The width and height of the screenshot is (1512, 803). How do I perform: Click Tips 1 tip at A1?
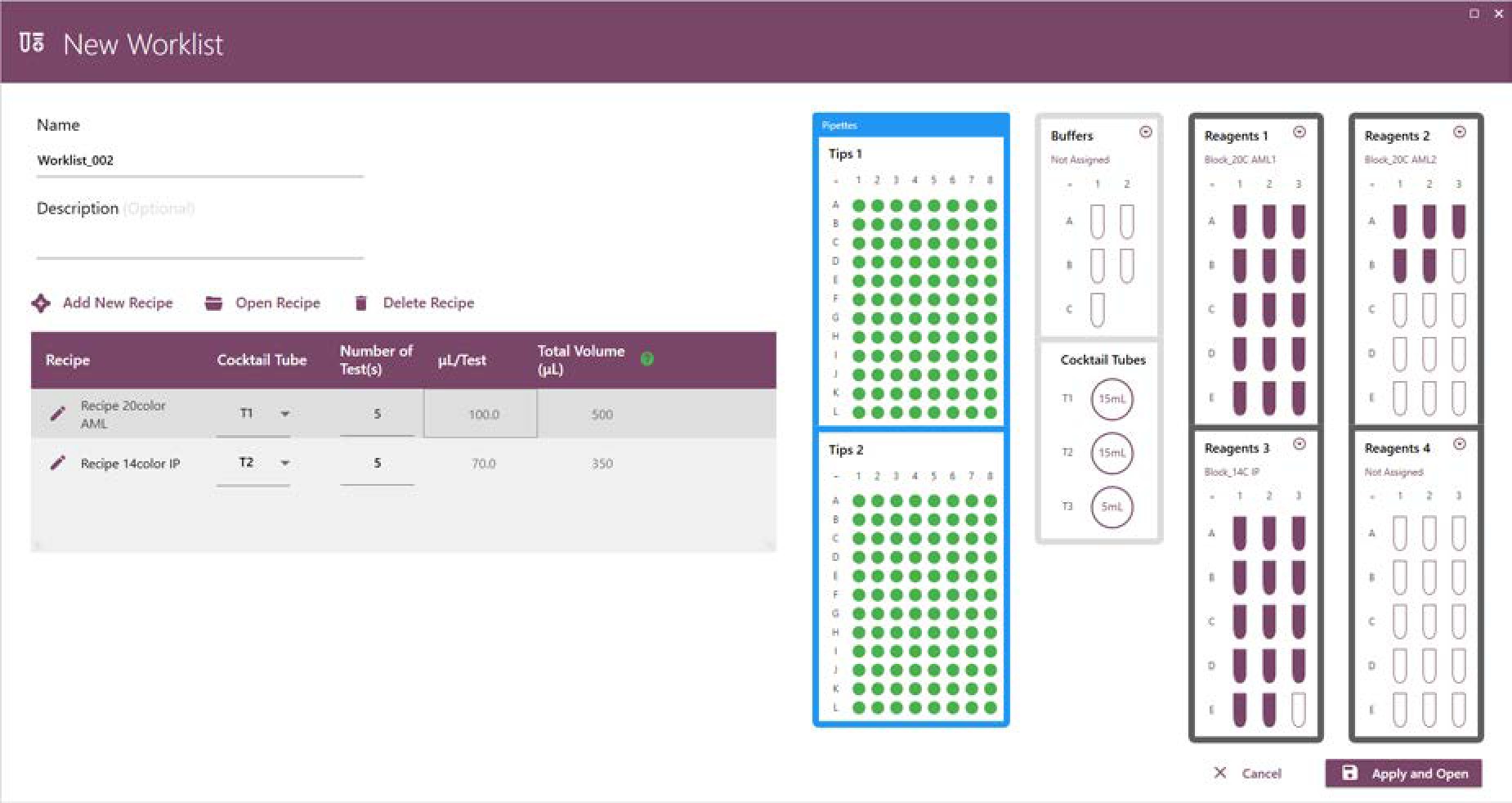click(x=859, y=205)
